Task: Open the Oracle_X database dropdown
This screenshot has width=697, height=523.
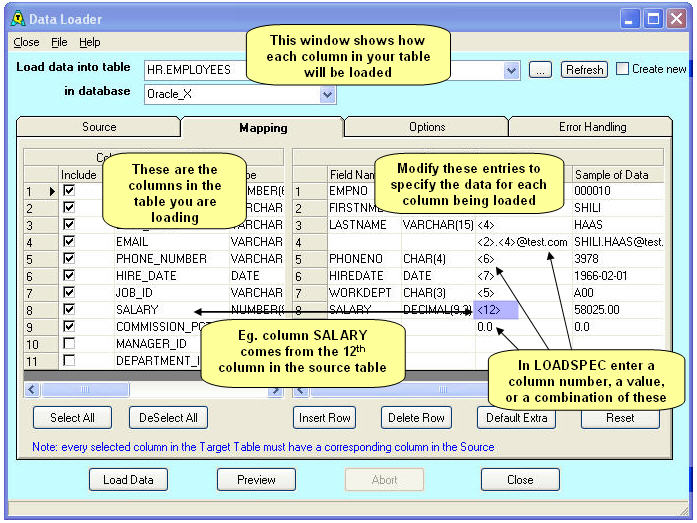Action: pyautogui.click(x=328, y=95)
